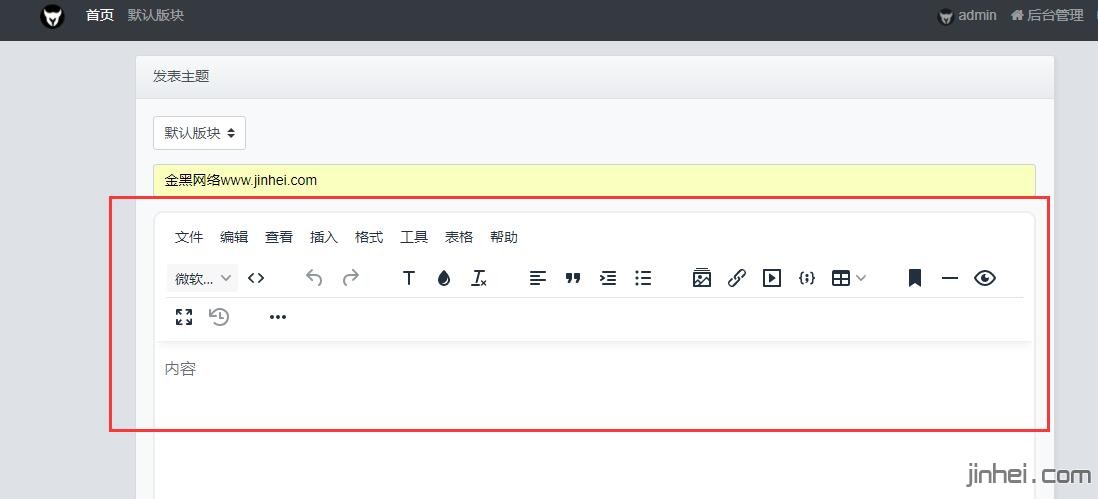The height and width of the screenshot is (499, 1098).
Task: Restore the last draft history icon
Action: 219,317
